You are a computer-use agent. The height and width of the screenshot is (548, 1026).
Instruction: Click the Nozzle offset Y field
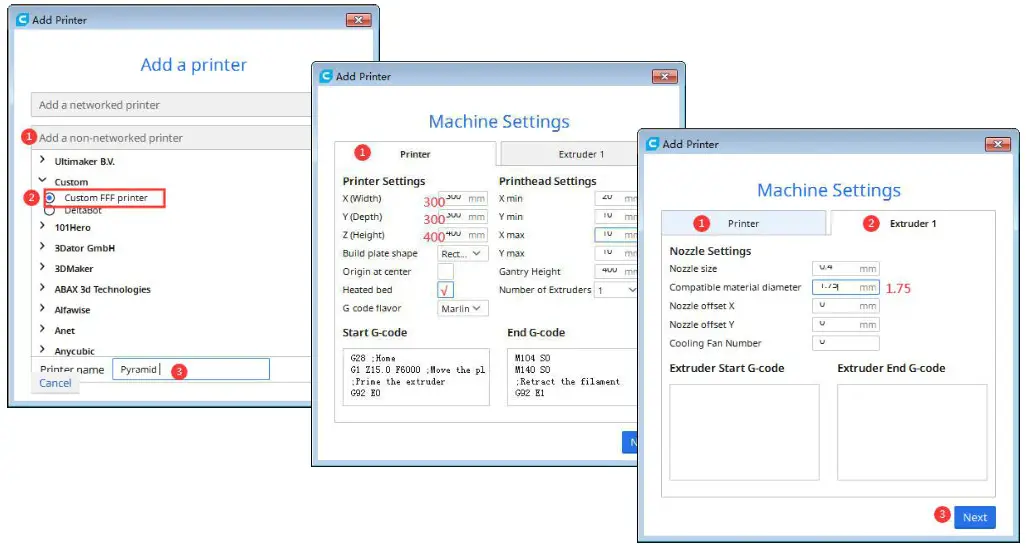pyautogui.click(x=845, y=324)
